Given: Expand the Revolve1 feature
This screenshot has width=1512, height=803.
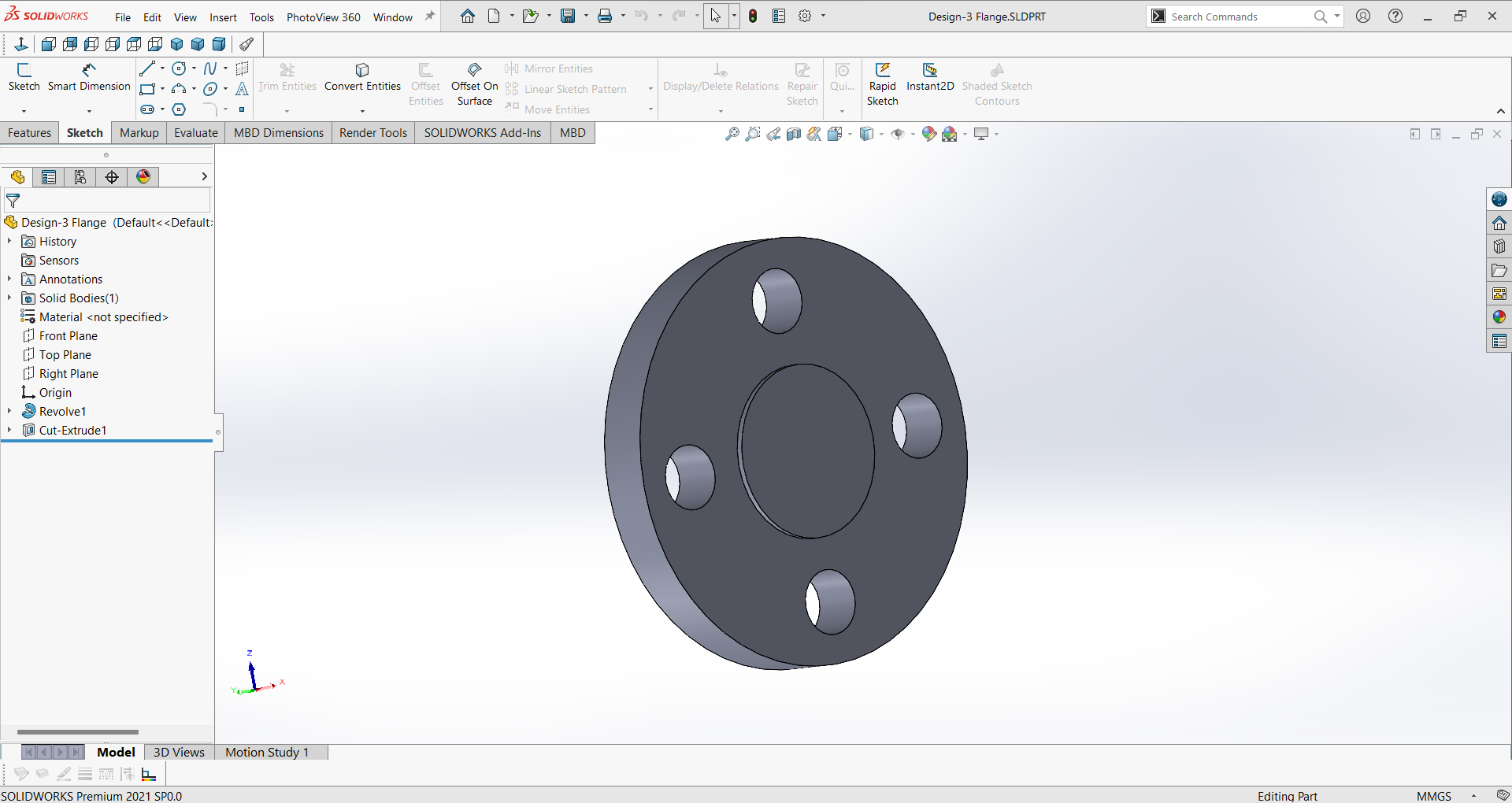Looking at the screenshot, I should tap(9, 412).
